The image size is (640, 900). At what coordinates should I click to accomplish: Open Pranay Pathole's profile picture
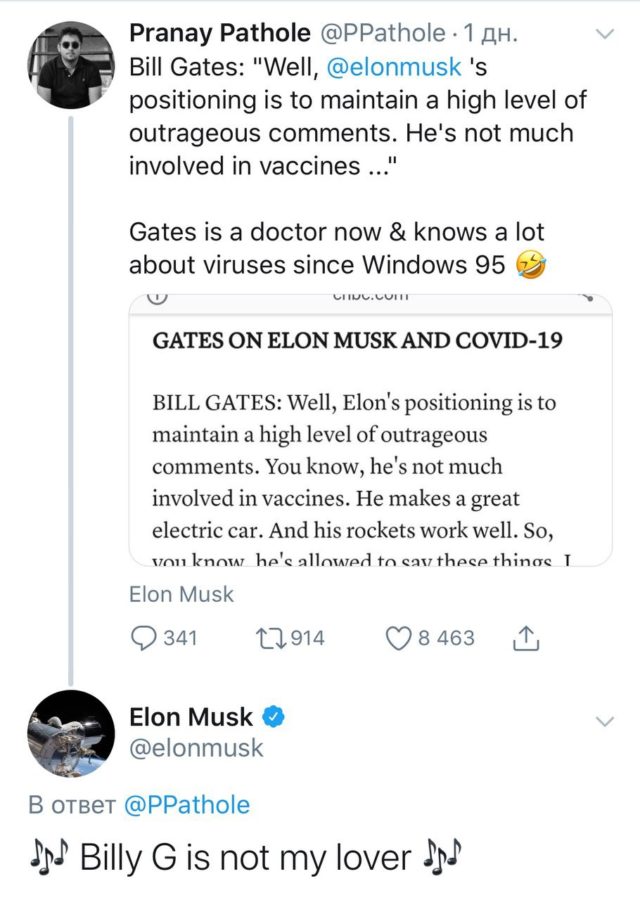(x=69, y=64)
